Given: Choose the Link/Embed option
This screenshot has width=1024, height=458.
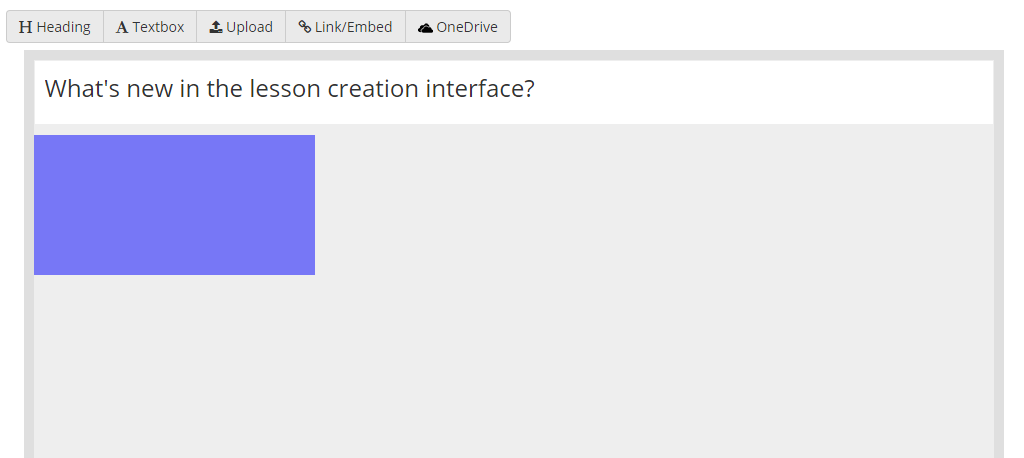Looking at the screenshot, I should 345,27.
